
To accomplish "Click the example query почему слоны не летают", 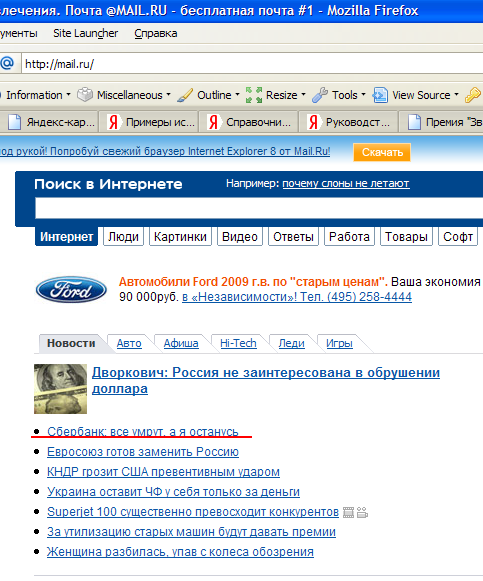I will [346, 184].
